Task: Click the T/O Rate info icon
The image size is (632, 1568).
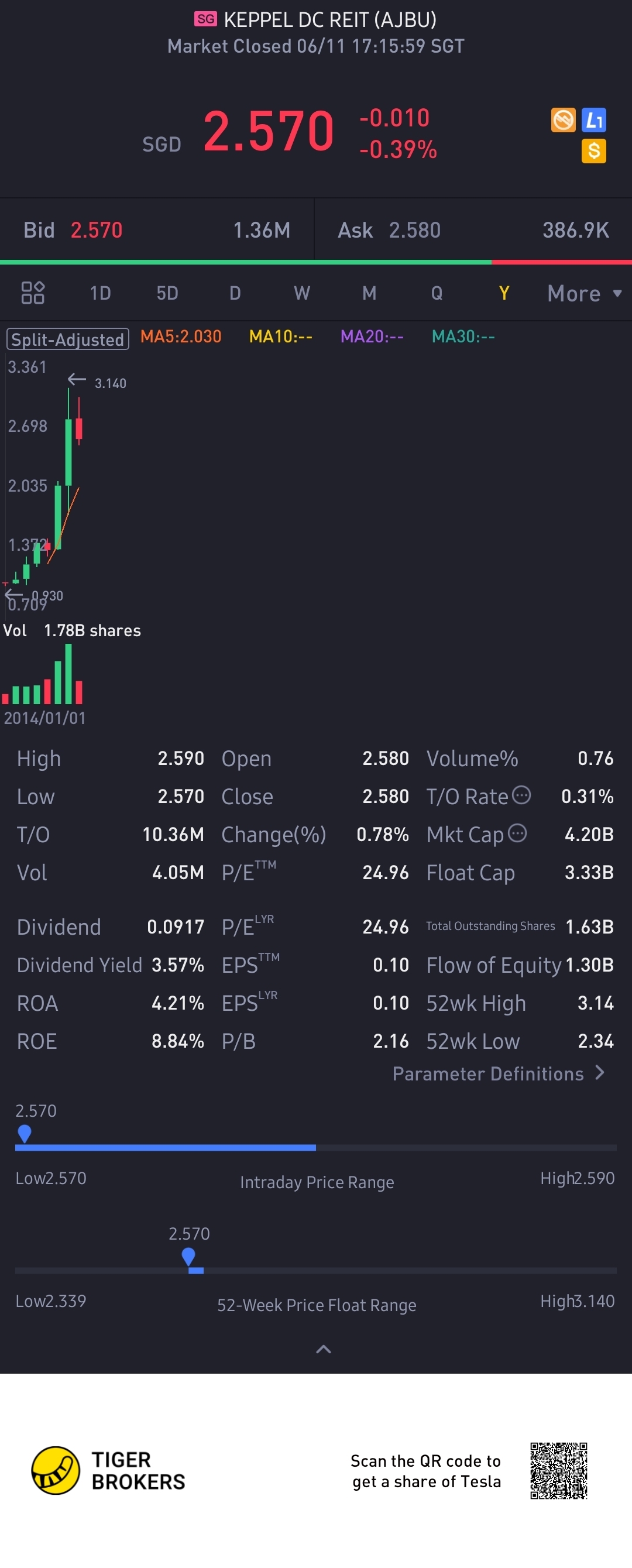Action: [521, 795]
